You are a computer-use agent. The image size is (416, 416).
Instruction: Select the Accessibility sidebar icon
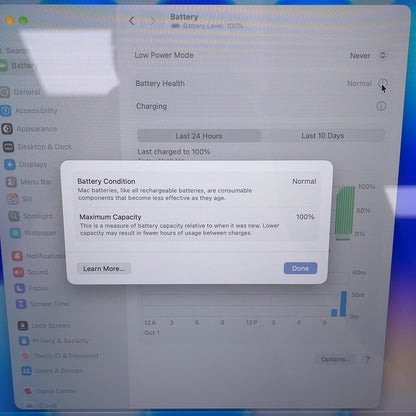(x=6, y=110)
